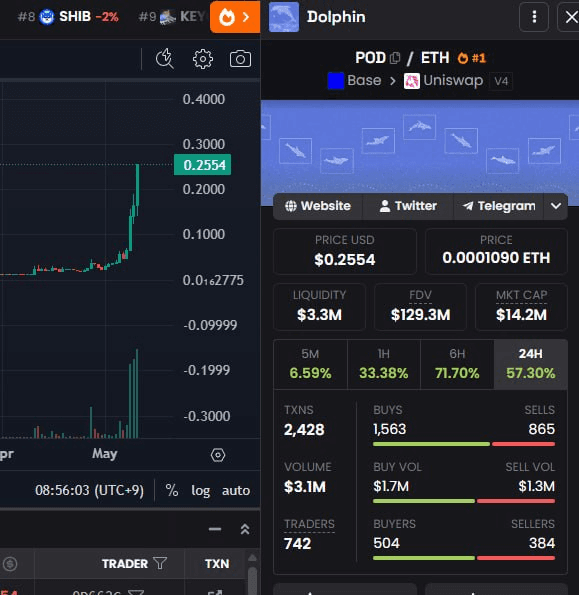Click the buy volume versus sell volume bar
The height and width of the screenshot is (595, 579).
(x=464, y=501)
